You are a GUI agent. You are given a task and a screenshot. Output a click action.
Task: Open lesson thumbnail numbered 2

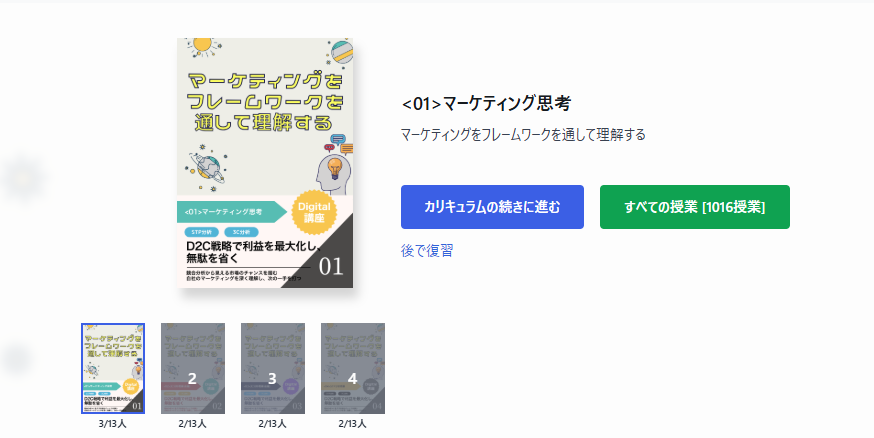[x=193, y=368]
